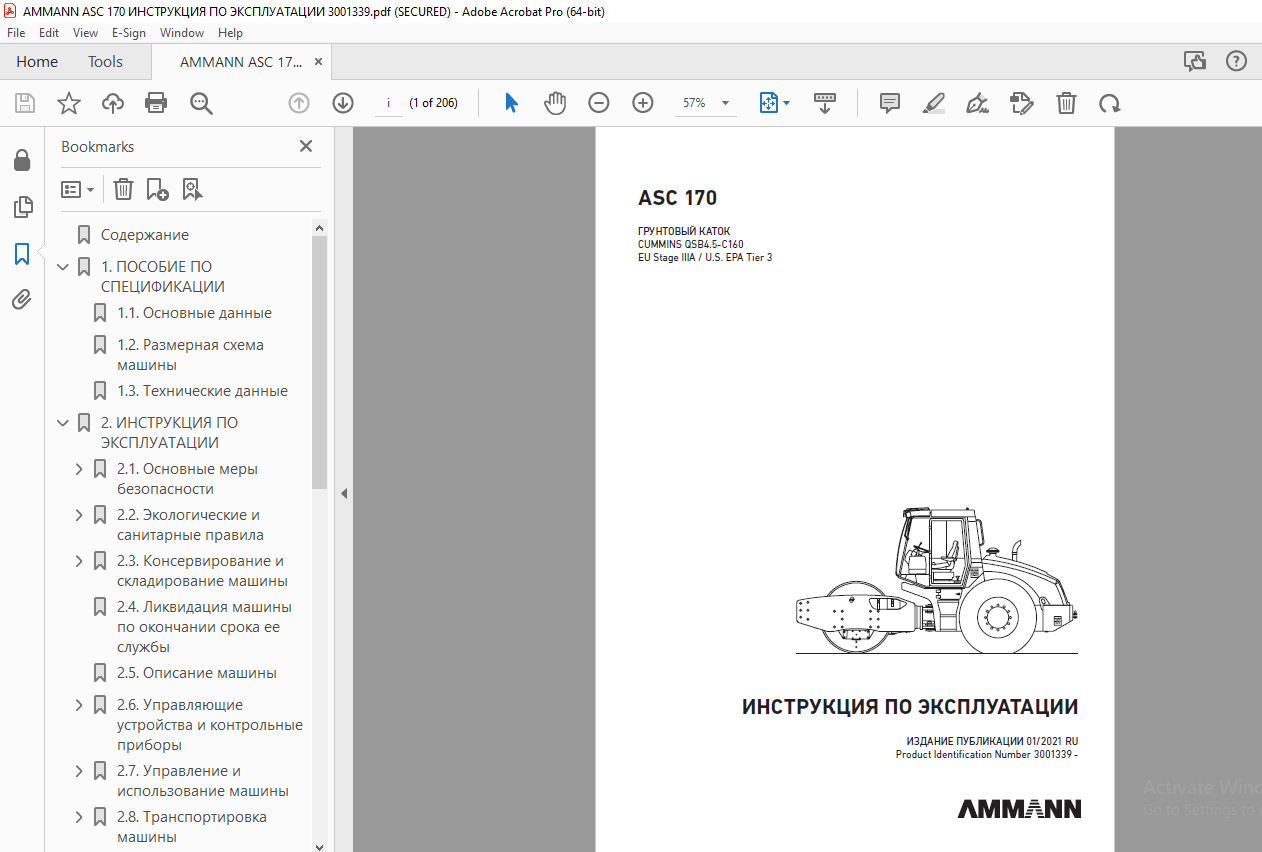Image resolution: width=1262 pixels, height=852 pixels.
Task: Switch to the Home tab
Action: (x=37, y=62)
